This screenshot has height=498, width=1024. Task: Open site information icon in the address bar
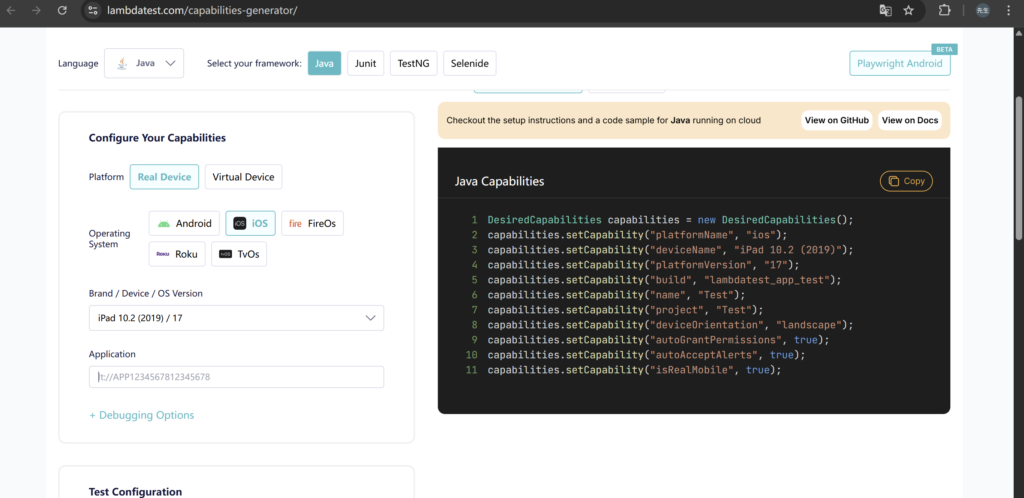click(x=93, y=10)
